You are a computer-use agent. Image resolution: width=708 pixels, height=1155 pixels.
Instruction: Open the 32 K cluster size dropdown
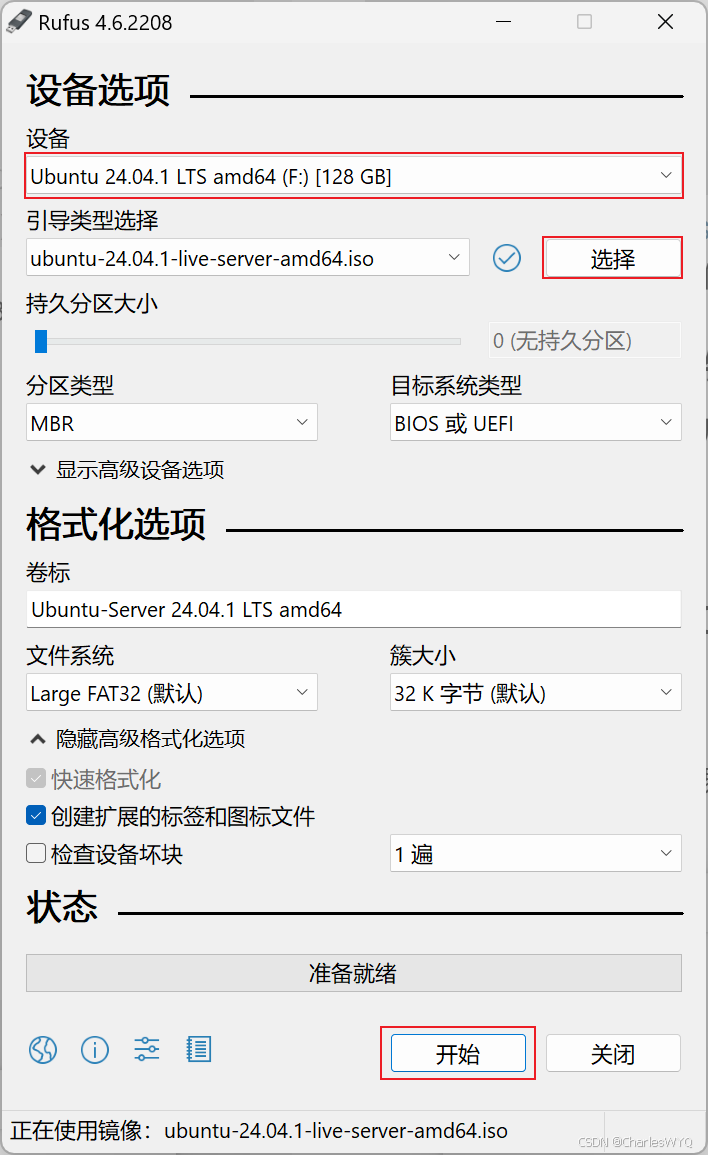536,692
